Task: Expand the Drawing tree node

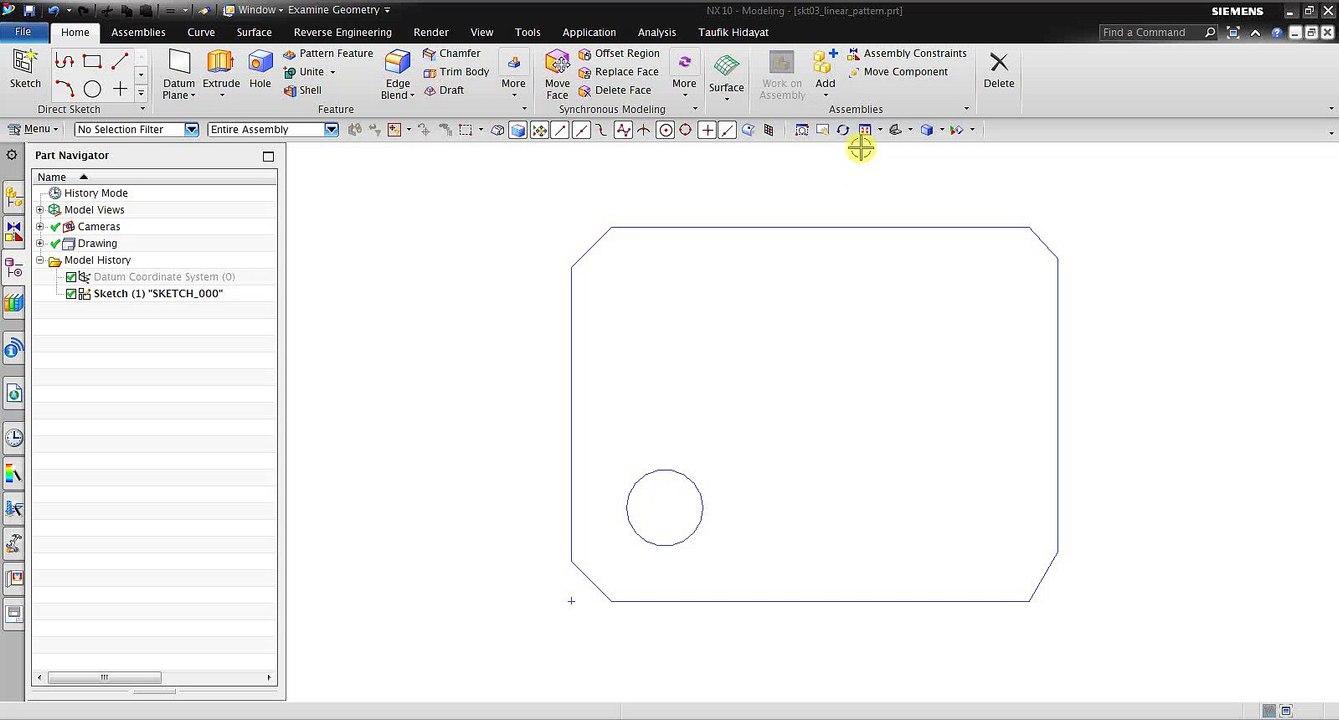Action: tap(40, 244)
